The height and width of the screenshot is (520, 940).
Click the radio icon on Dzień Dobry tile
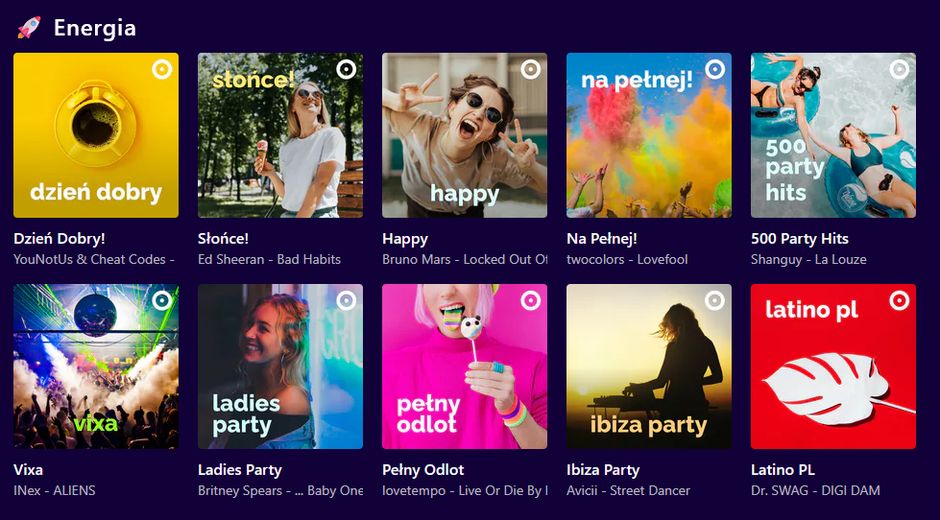click(x=162, y=69)
